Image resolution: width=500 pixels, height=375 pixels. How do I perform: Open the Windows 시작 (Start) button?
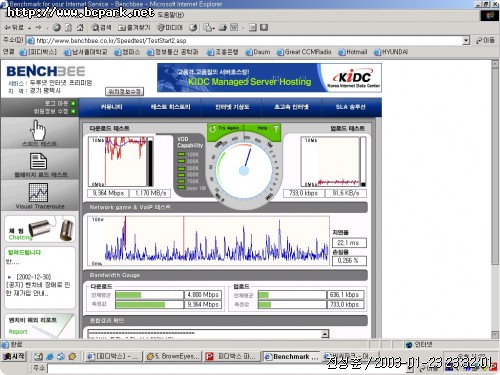coord(13,357)
